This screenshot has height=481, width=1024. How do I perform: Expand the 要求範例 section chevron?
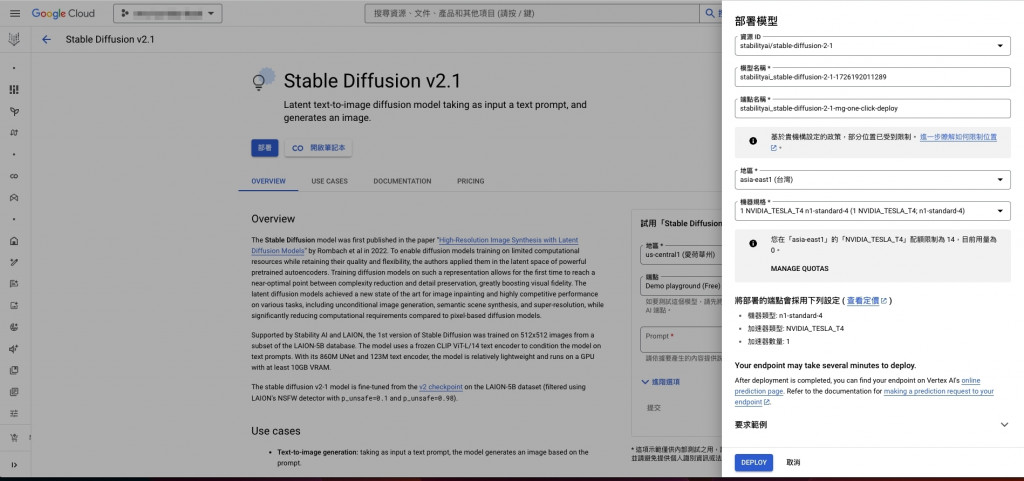click(x=1004, y=424)
